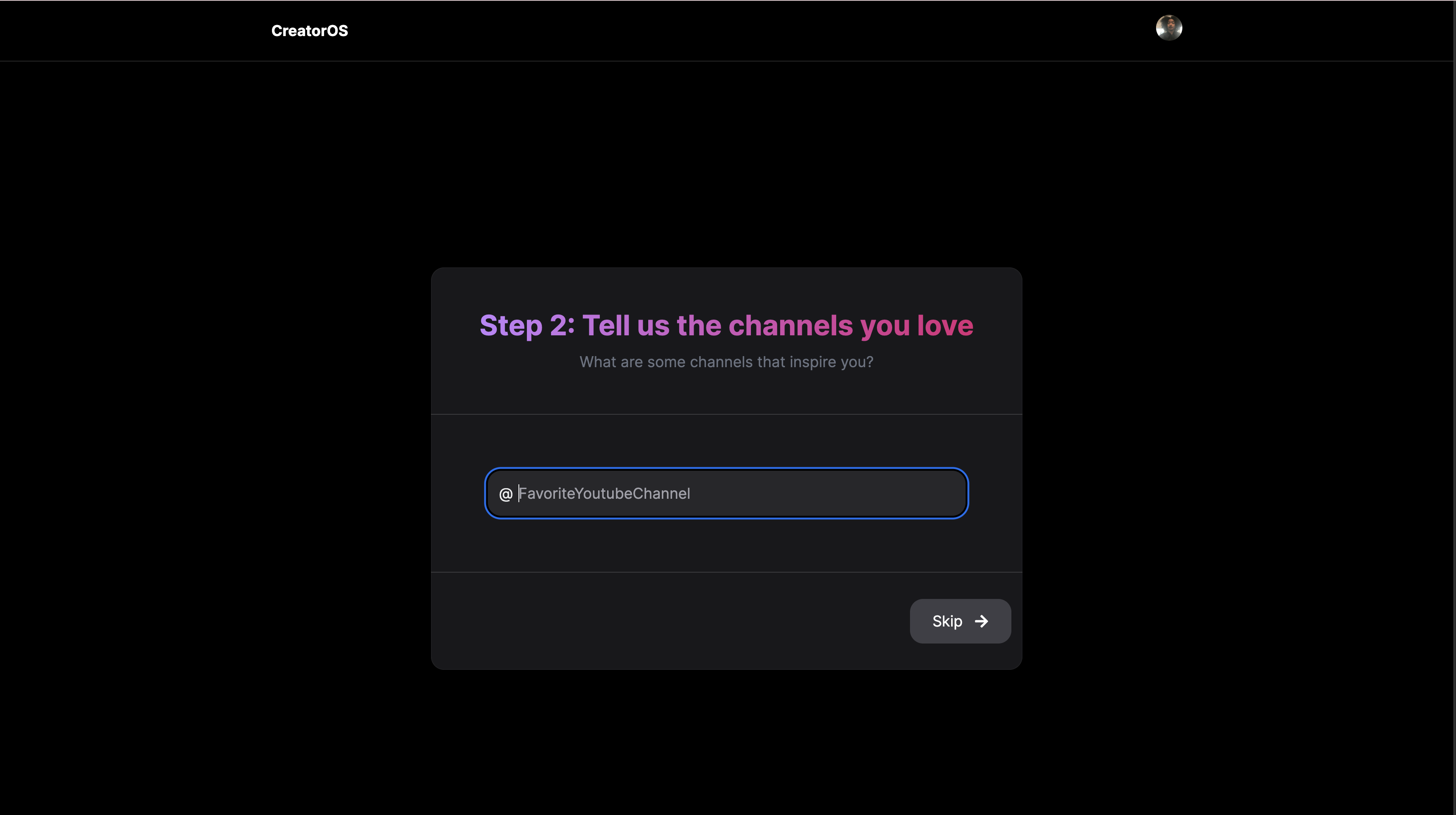Click the channels that inspire you subtitle
This screenshot has height=815, width=1456.
coord(726,362)
